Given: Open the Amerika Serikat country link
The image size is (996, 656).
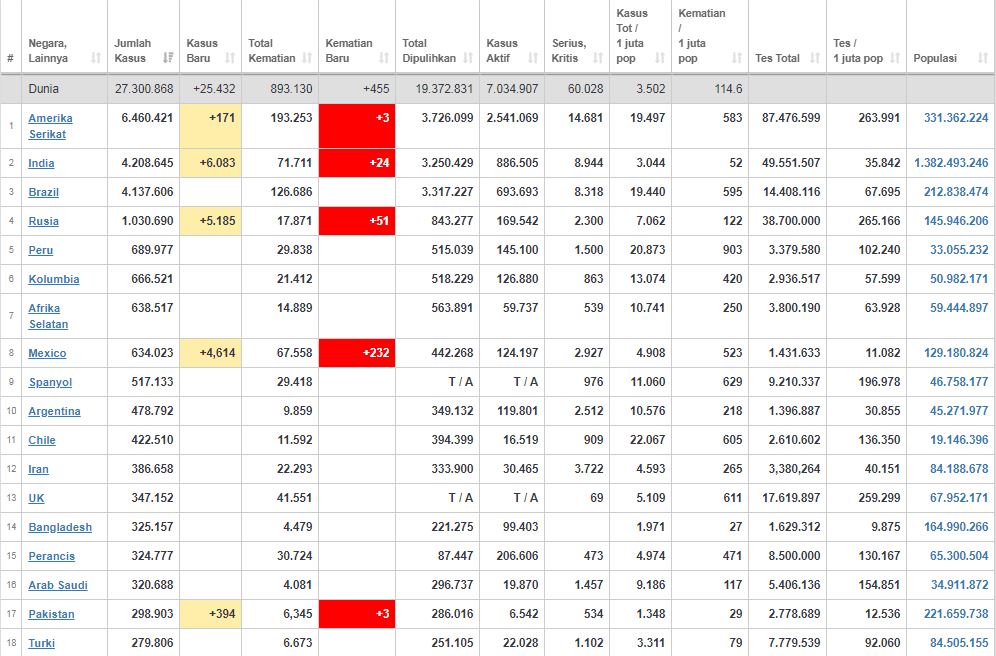Looking at the screenshot, I should [x=50, y=126].
